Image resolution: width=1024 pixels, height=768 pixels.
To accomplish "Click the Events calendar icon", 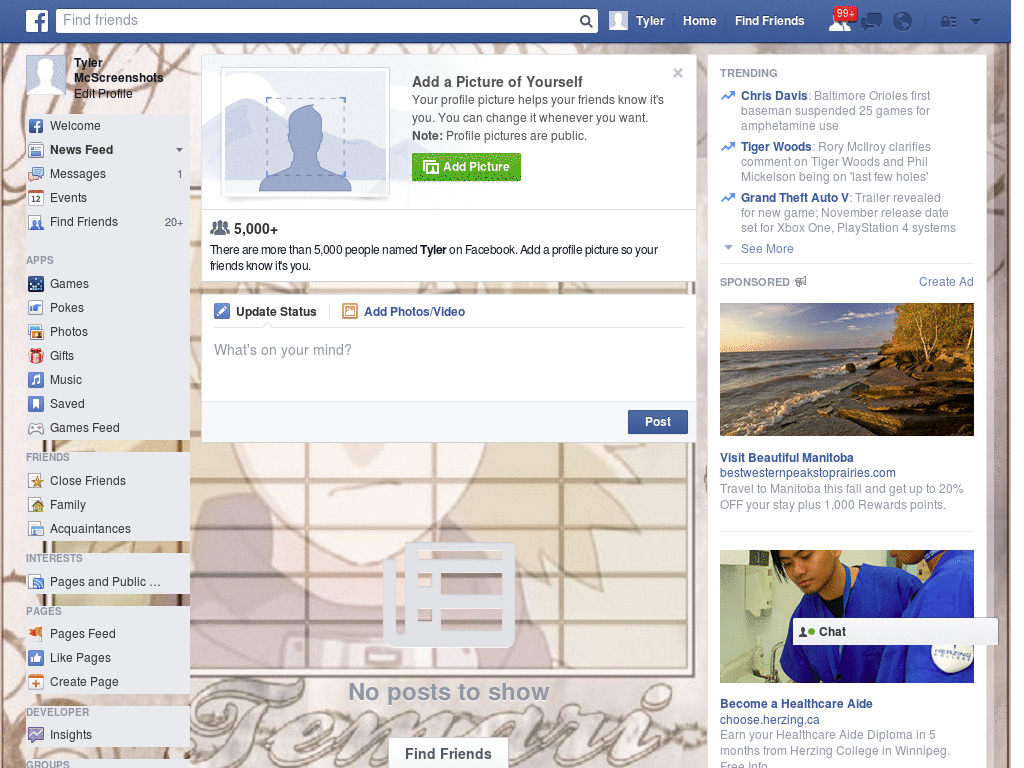I will coord(36,198).
